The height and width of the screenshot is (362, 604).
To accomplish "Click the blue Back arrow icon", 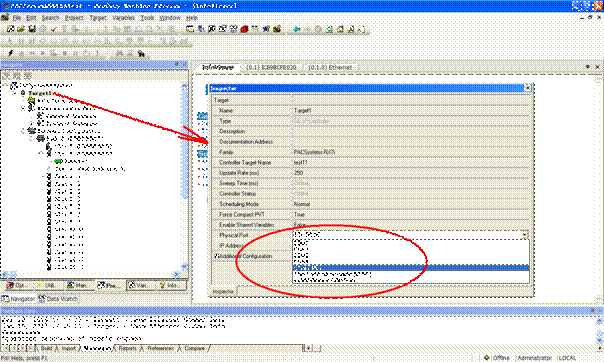I will point(296,29).
